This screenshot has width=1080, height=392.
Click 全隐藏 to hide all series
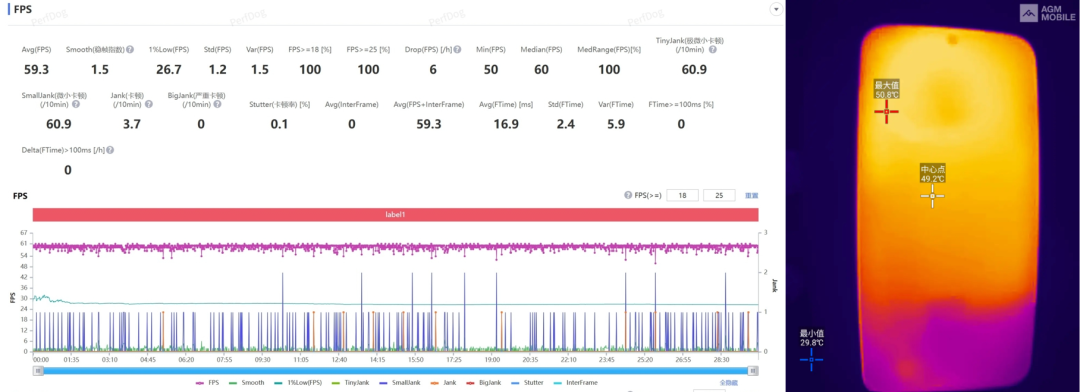[x=729, y=382]
